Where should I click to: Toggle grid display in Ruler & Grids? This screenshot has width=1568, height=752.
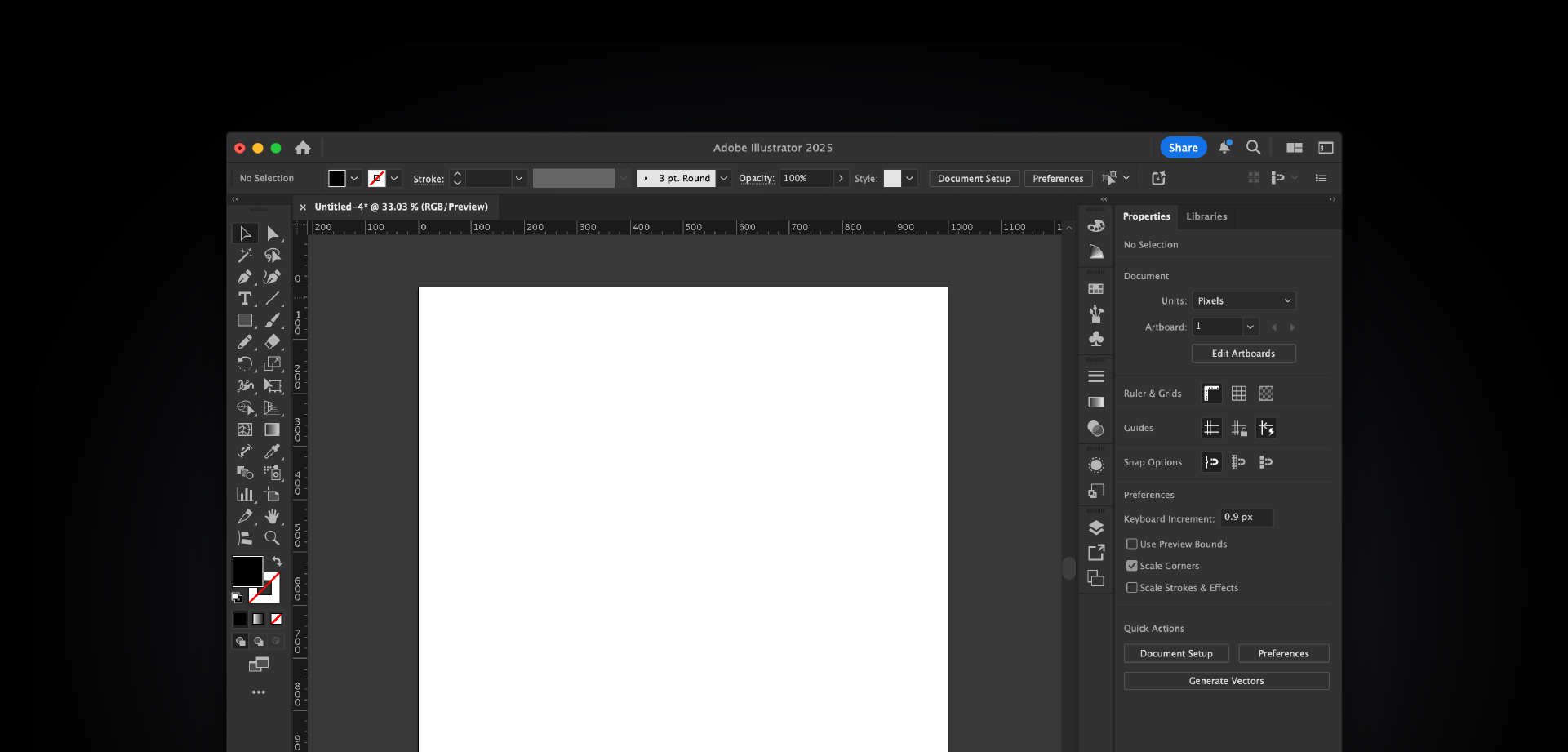(1239, 394)
